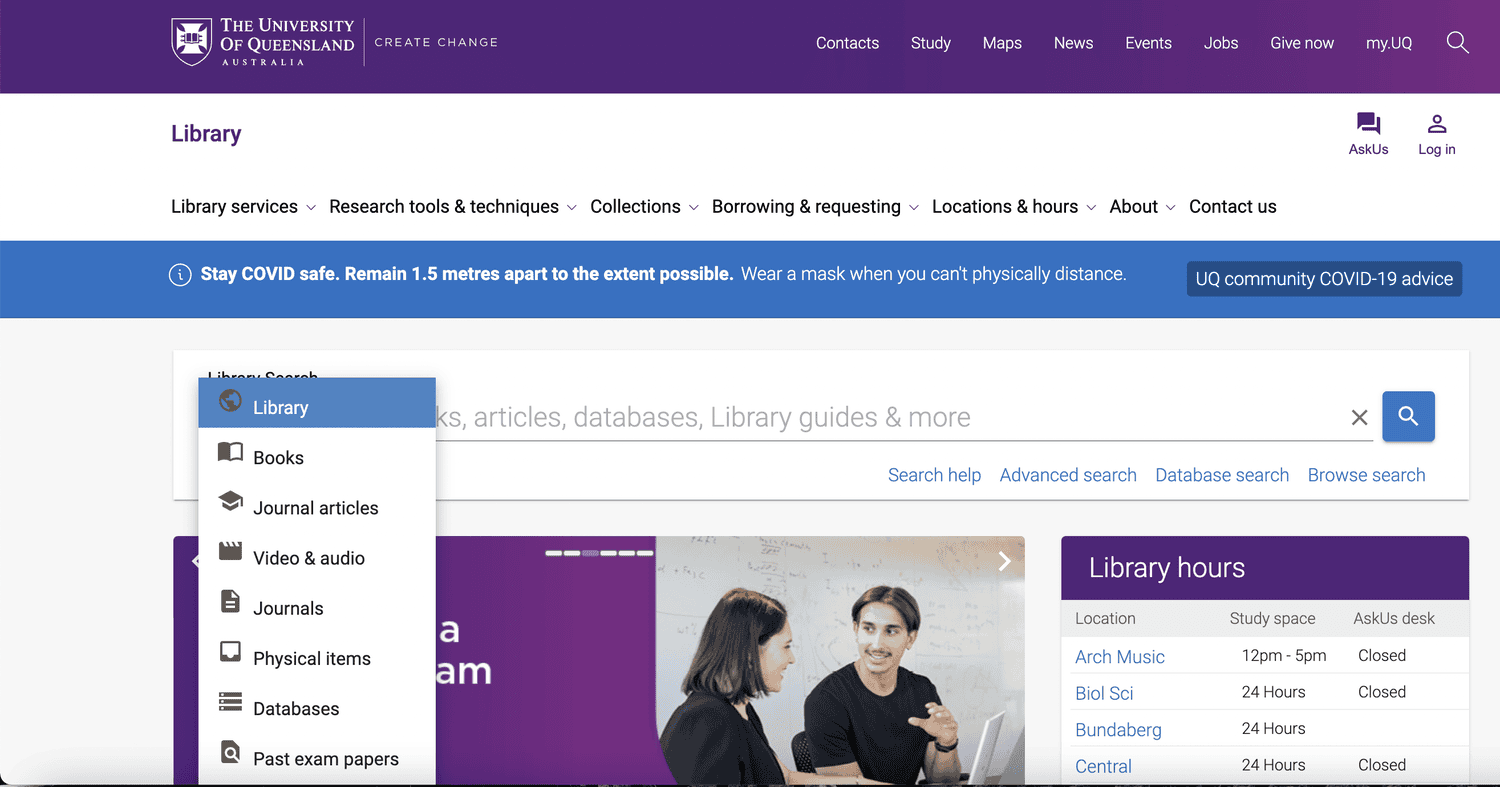
Task: Open my.UQ in the top header
Action: tap(1389, 43)
